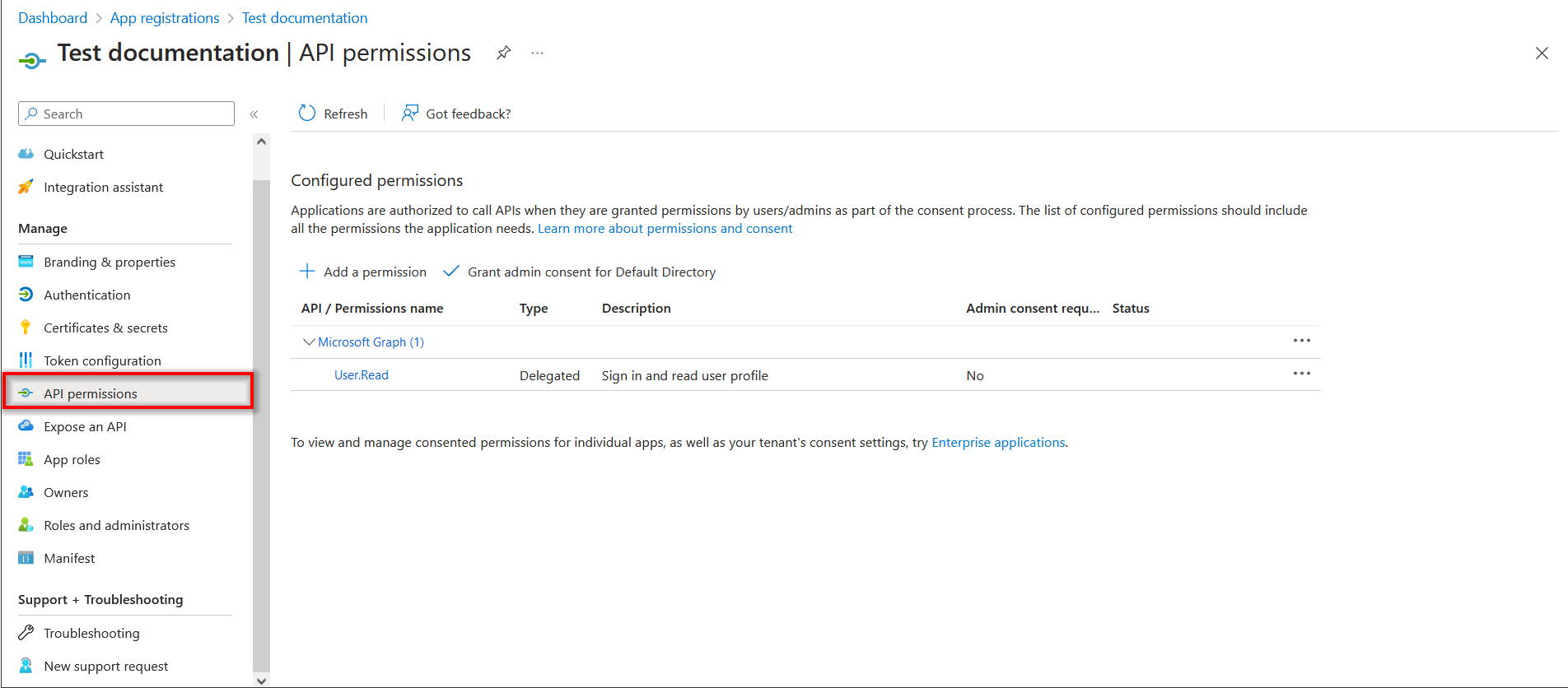Click the Authentication icon in sidebar
1568x688 pixels.
click(26, 295)
